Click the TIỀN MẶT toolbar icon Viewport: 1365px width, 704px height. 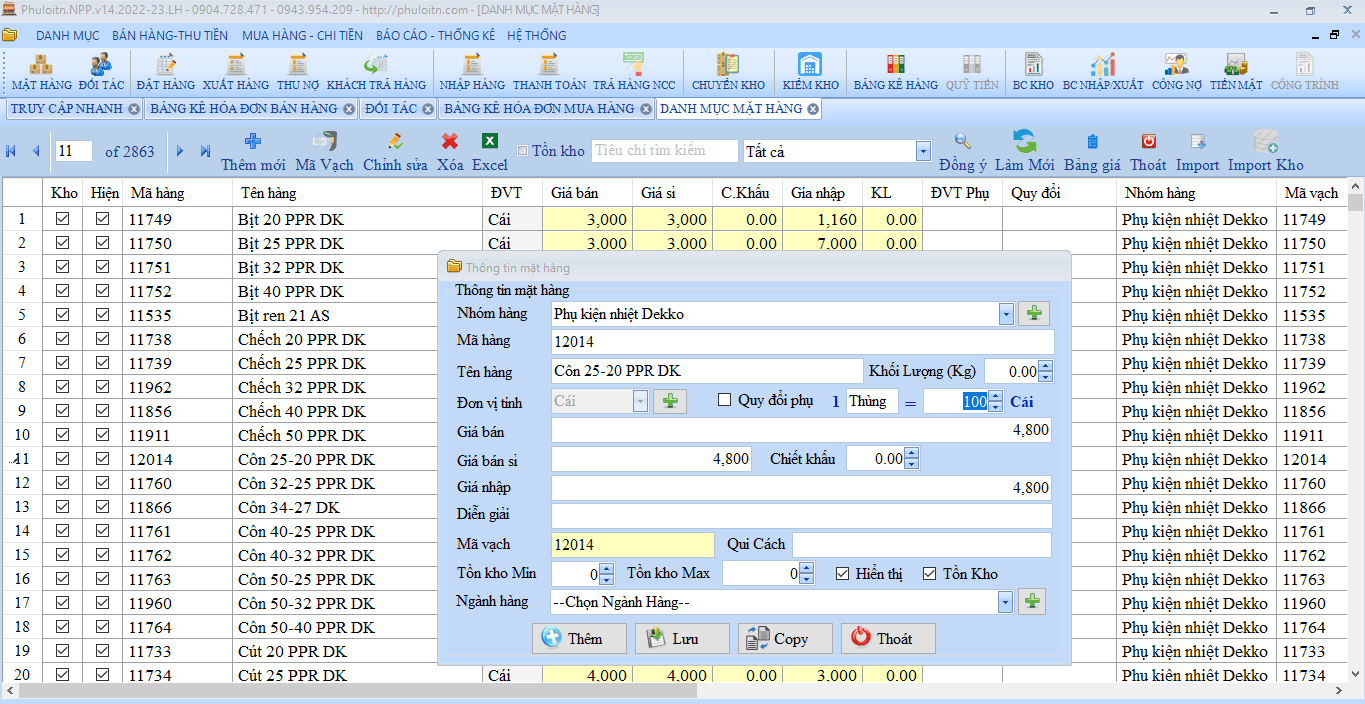pos(1236,72)
